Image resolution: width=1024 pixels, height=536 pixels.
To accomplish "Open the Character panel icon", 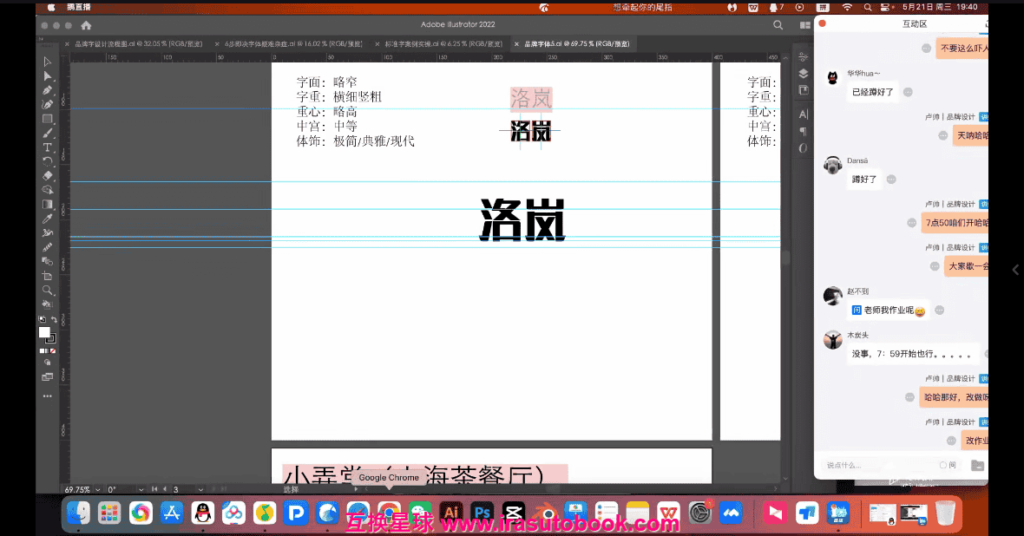I will point(803,114).
